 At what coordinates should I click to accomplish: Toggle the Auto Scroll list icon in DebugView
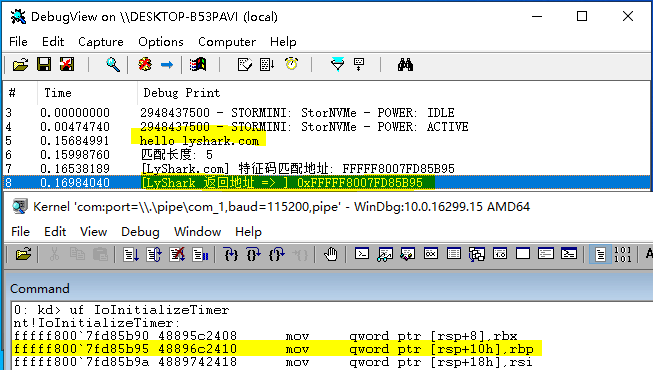pos(267,65)
